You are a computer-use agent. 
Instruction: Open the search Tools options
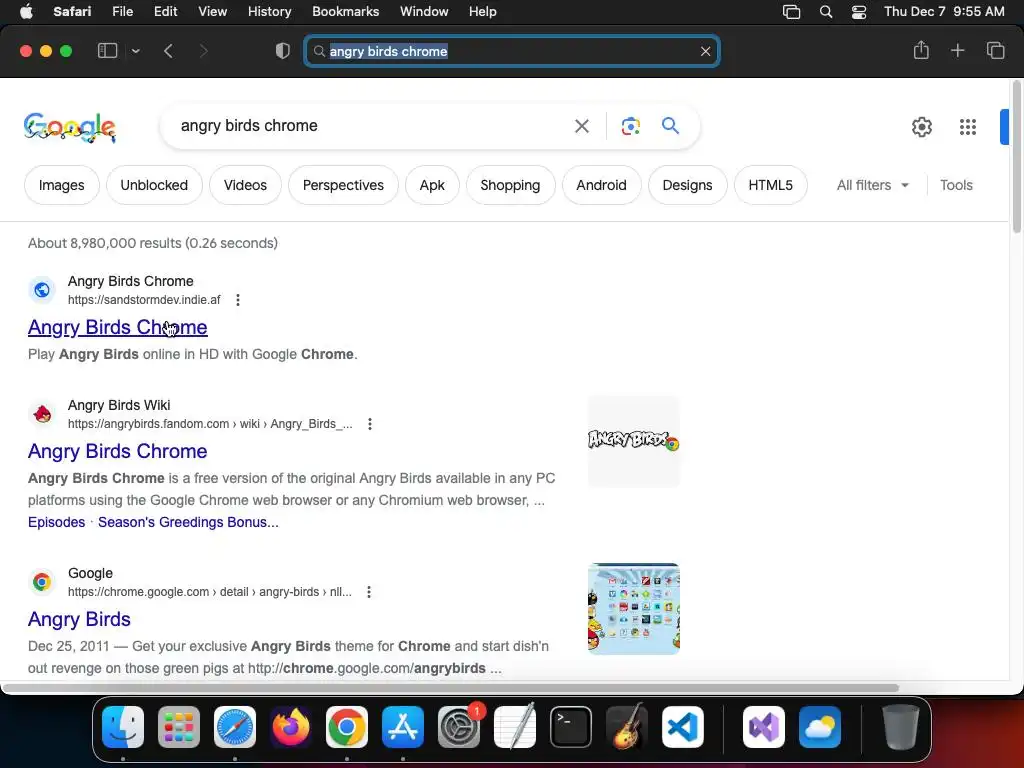[x=956, y=185]
